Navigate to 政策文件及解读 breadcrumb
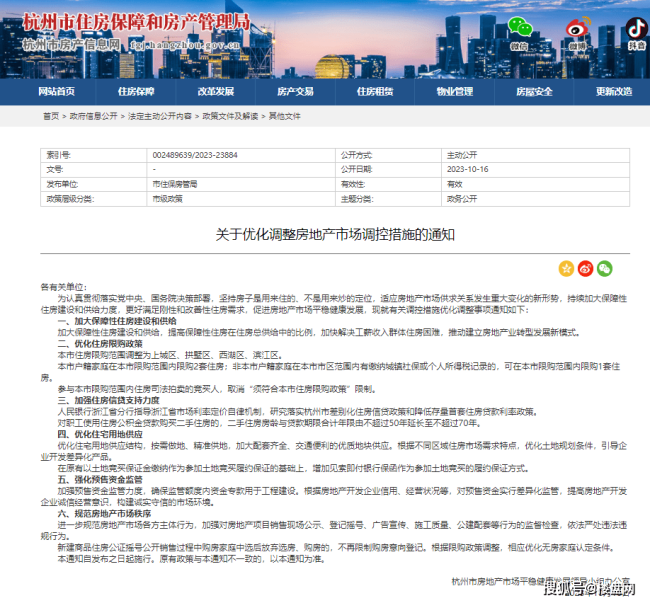The height and width of the screenshot is (603, 650). coord(230,117)
